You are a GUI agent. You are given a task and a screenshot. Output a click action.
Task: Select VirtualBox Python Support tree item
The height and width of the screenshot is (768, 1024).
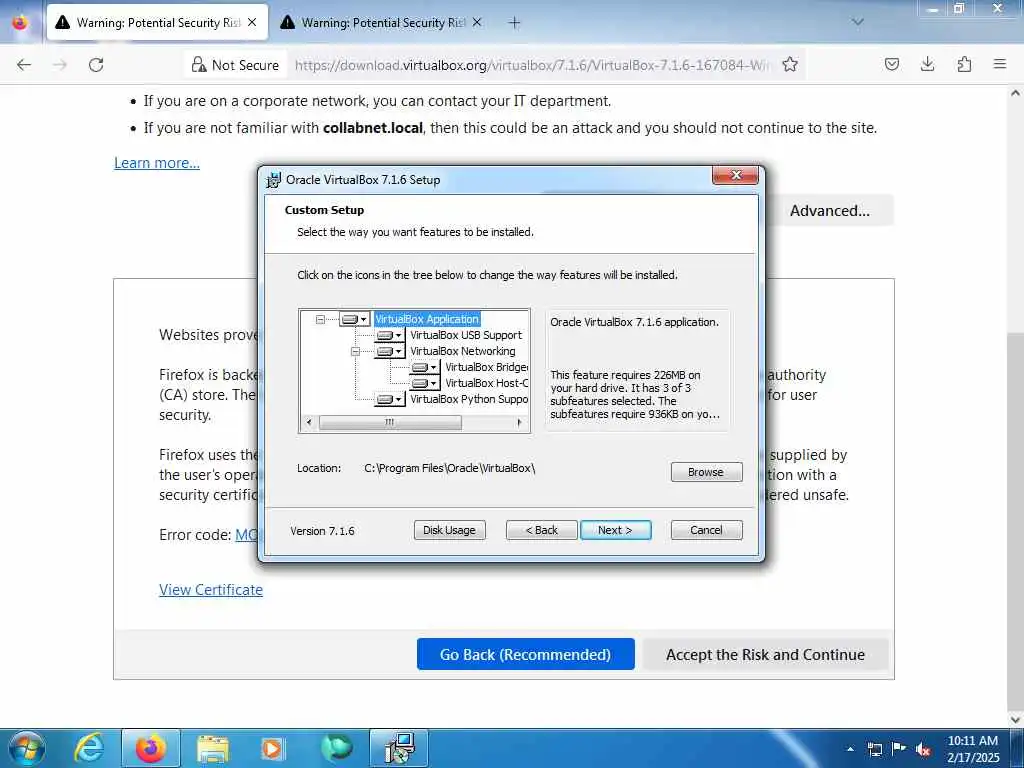click(469, 399)
